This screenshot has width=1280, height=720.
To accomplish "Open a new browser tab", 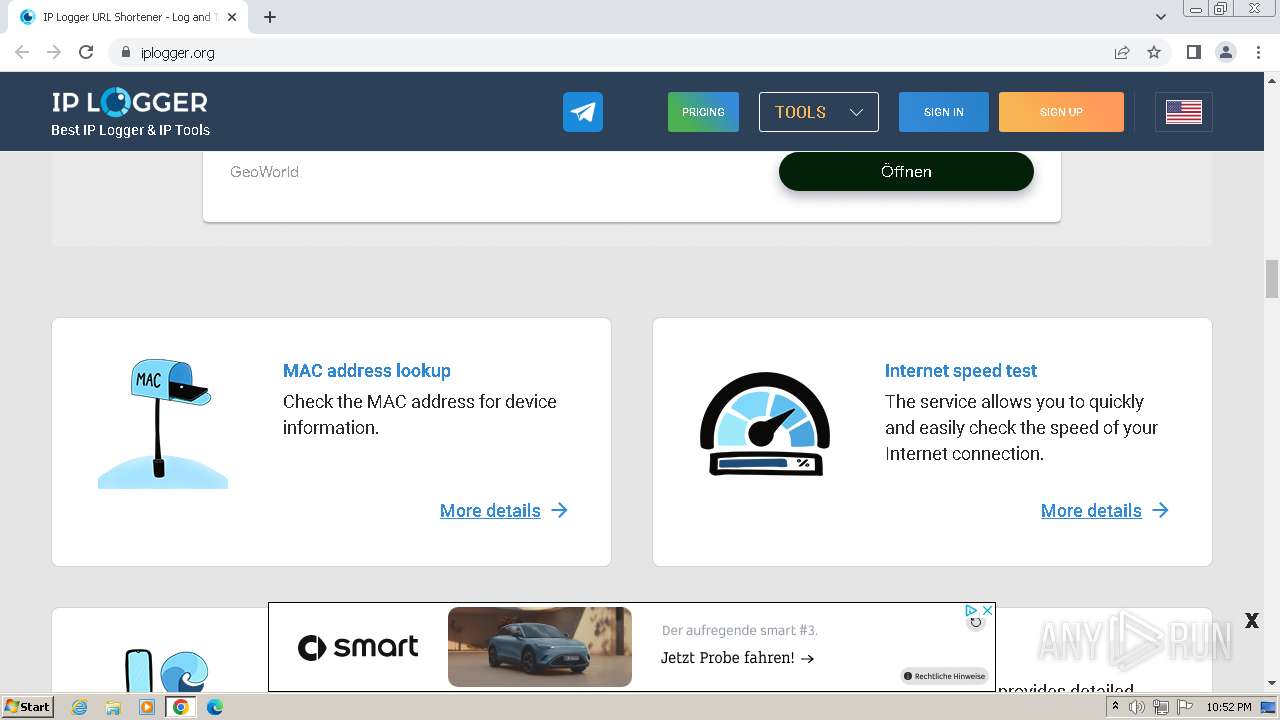I will point(270,17).
